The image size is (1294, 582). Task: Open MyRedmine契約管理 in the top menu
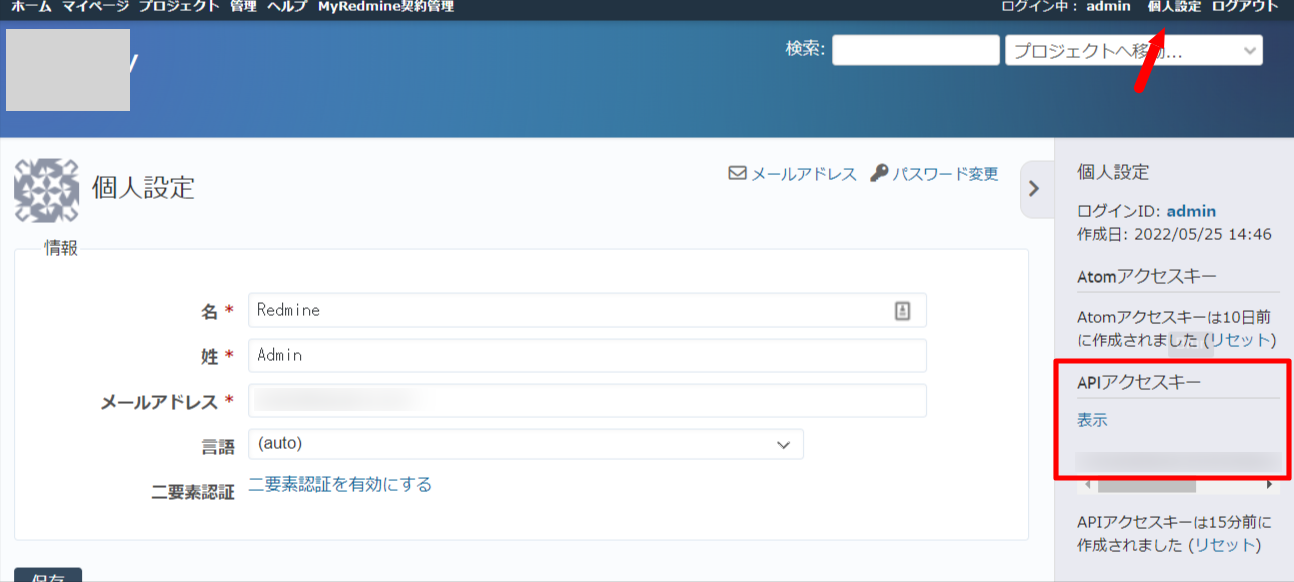tap(385, 6)
